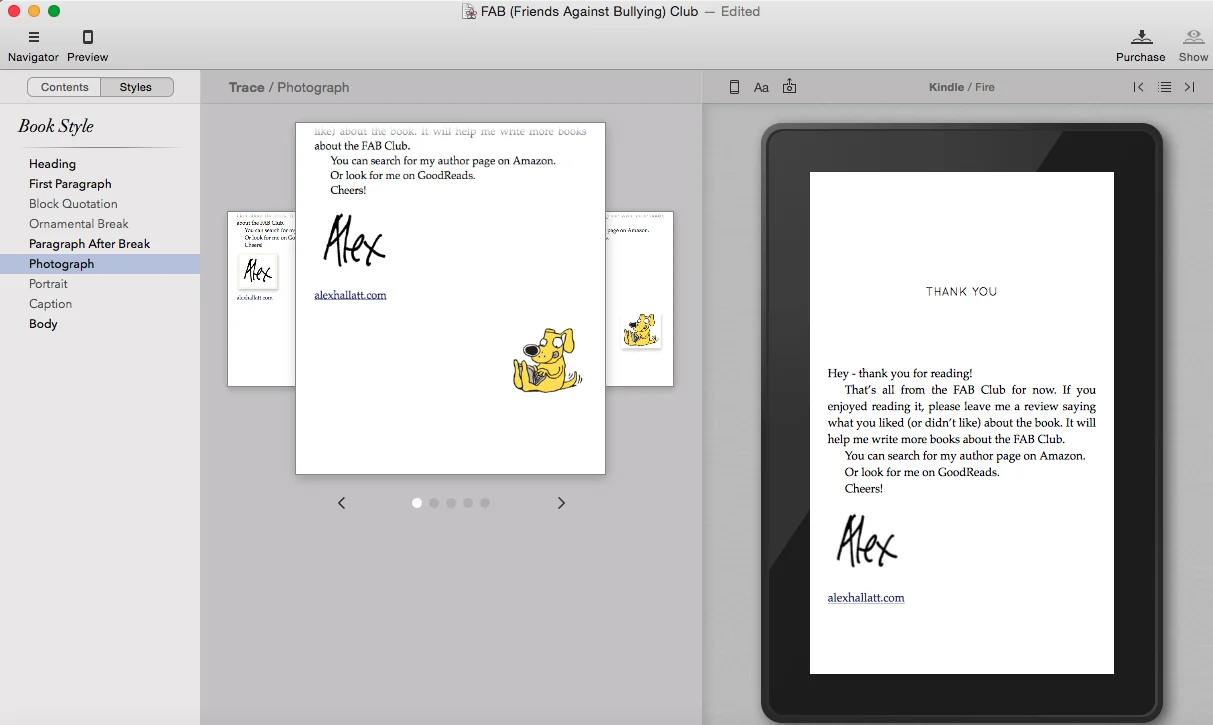The image size is (1213, 725).
Task: Open the Aa text size options
Action: (x=761, y=88)
